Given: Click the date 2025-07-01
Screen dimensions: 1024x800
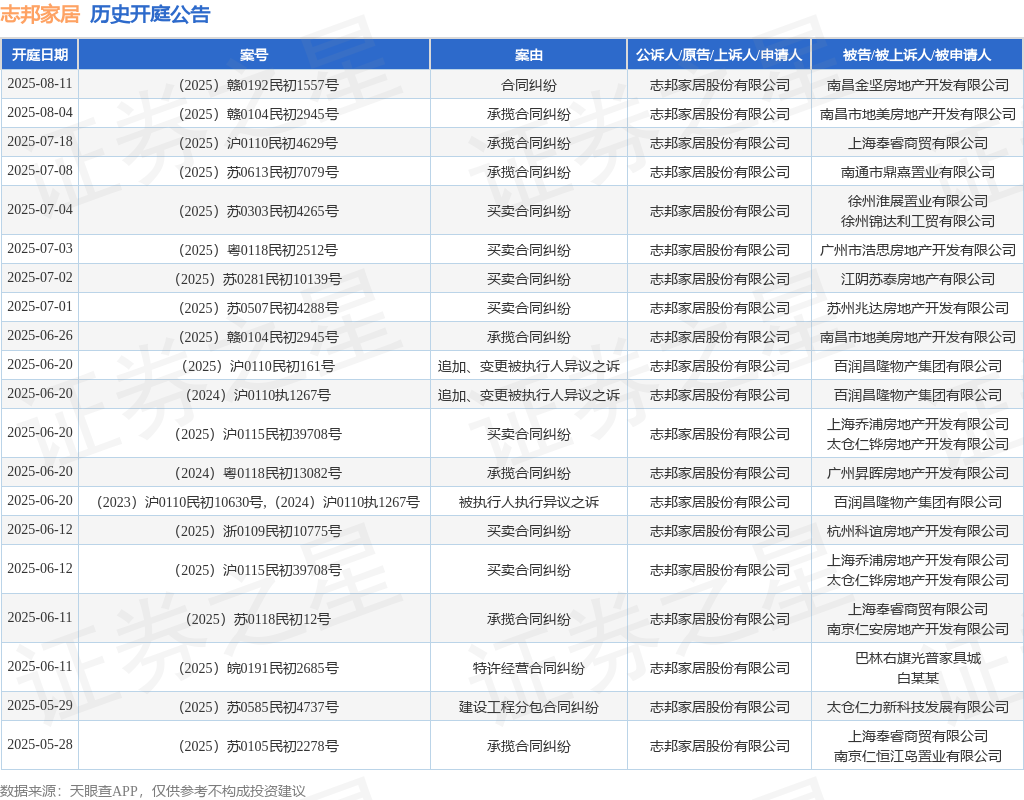Looking at the screenshot, I should point(40,306).
